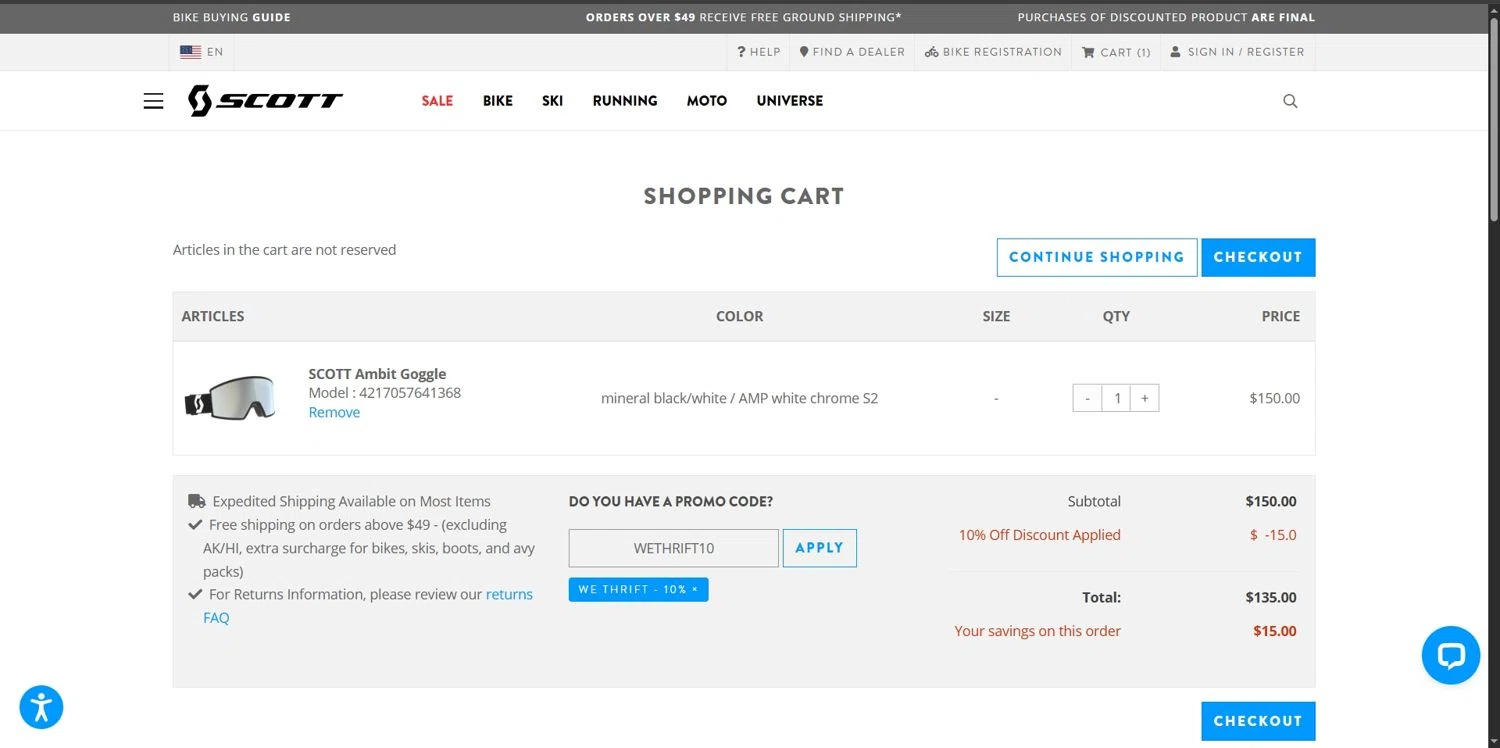The height and width of the screenshot is (748, 1500).
Task: Click the mineral black/white color text
Action: (x=739, y=398)
